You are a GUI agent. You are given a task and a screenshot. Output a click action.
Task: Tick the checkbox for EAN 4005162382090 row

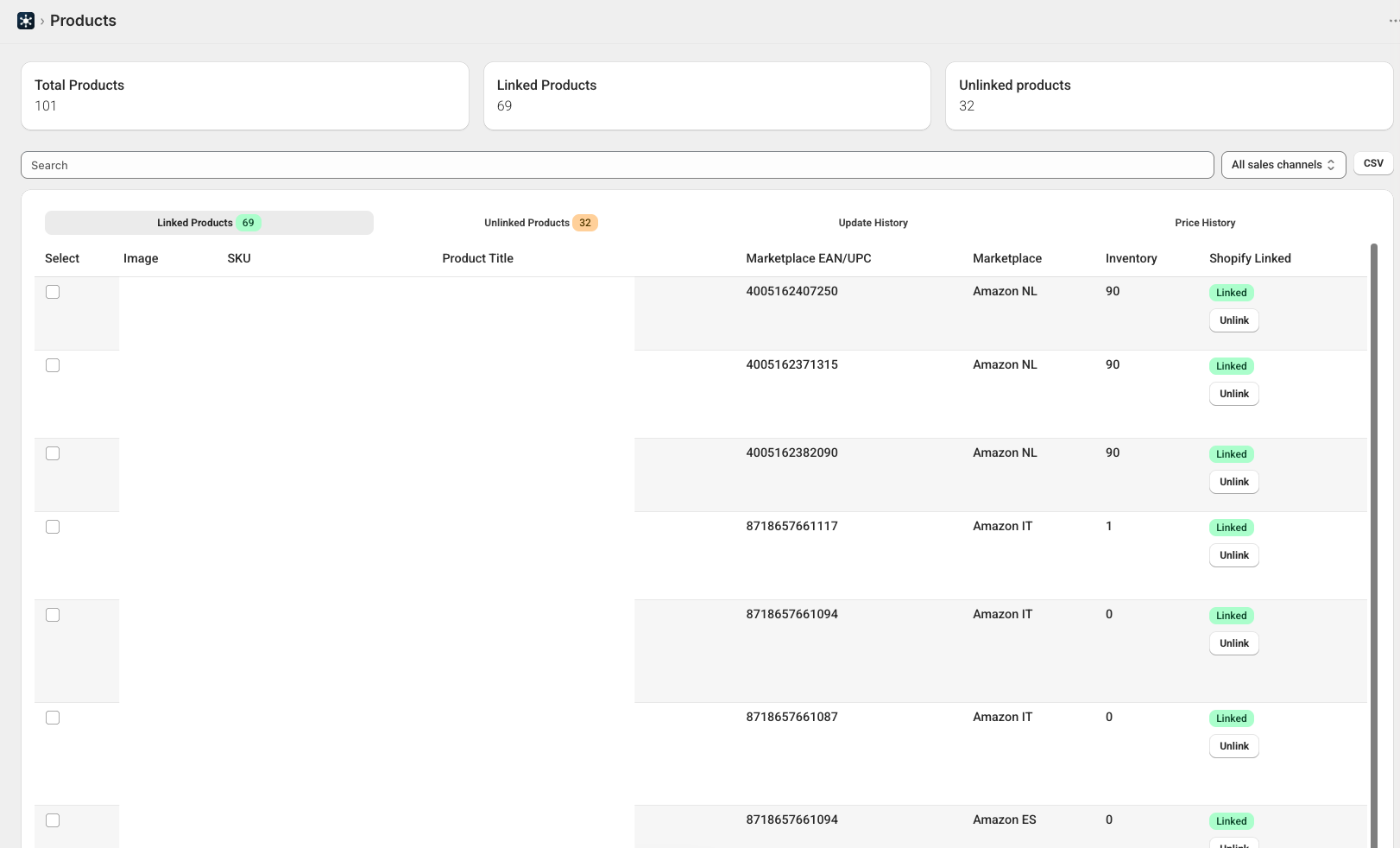tap(53, 453)
